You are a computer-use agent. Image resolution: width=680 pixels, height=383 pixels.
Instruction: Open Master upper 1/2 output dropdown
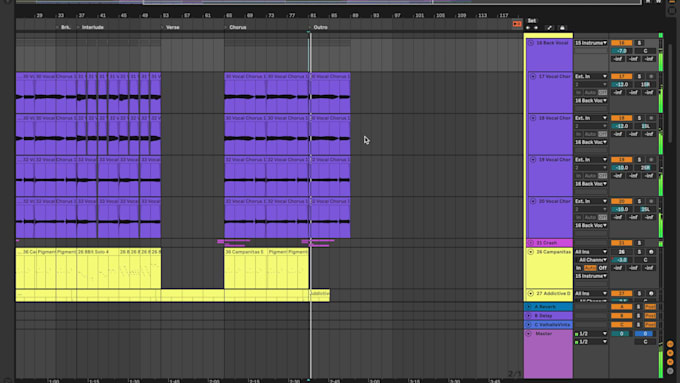[591, 334]
